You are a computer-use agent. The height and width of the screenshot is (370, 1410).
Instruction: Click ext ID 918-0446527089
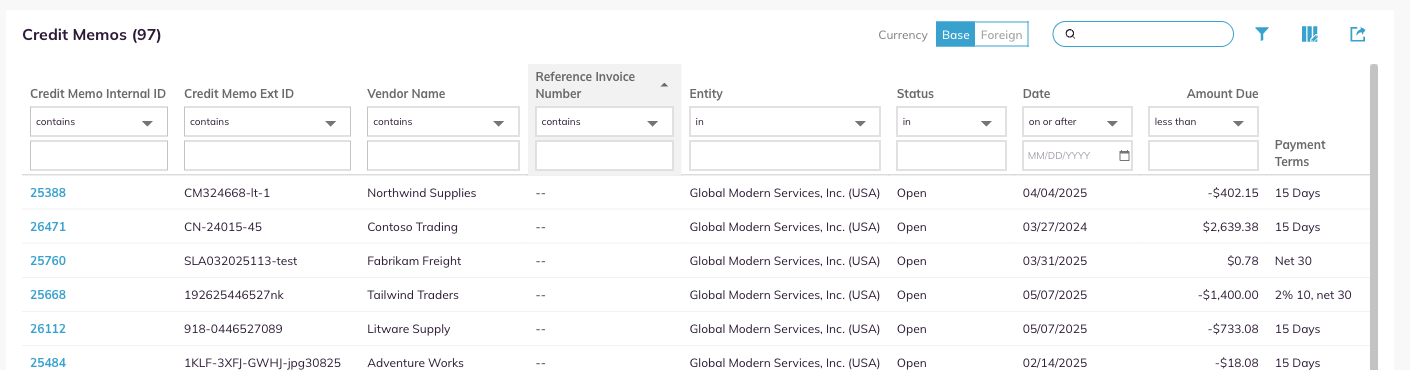point(233,329)
